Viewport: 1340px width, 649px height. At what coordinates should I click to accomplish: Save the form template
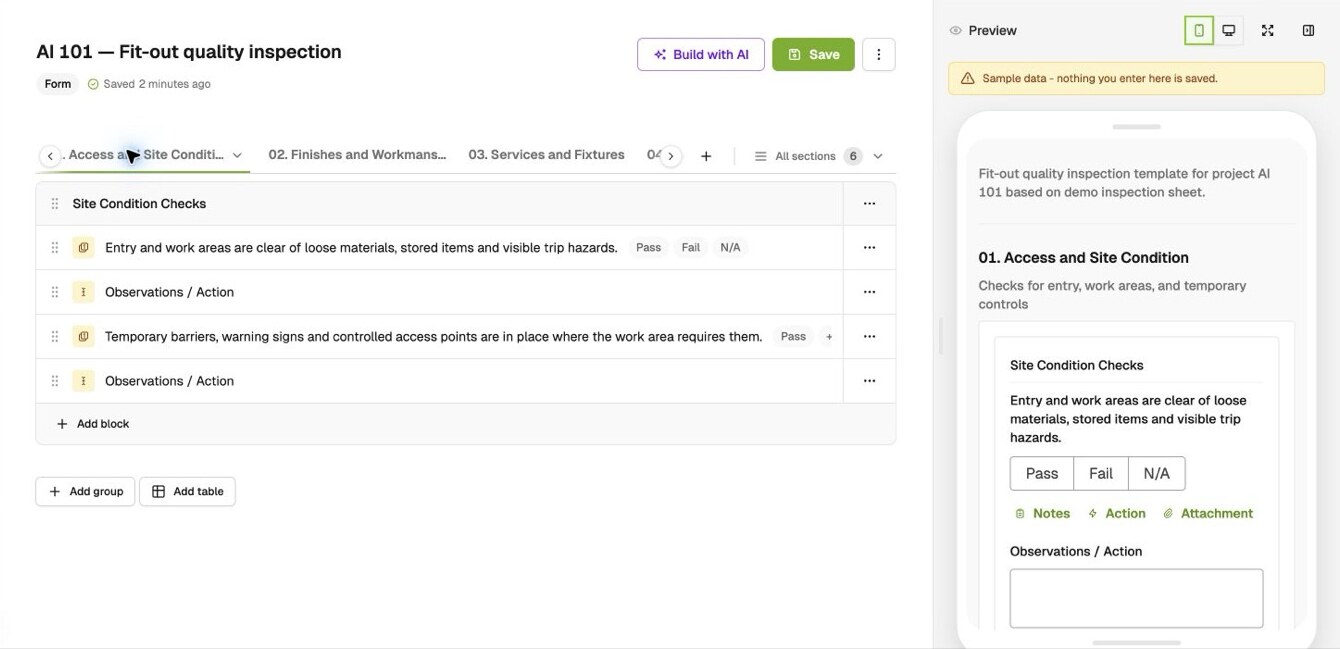click(813, 55)
